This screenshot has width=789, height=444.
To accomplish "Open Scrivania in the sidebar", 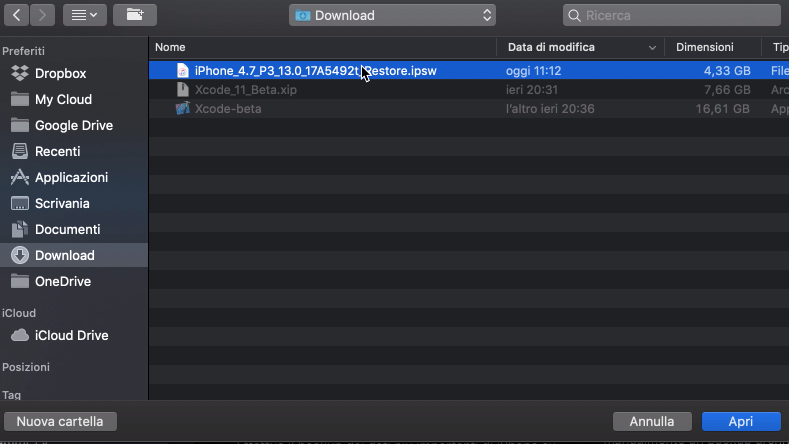I will [x=62, y=203].
